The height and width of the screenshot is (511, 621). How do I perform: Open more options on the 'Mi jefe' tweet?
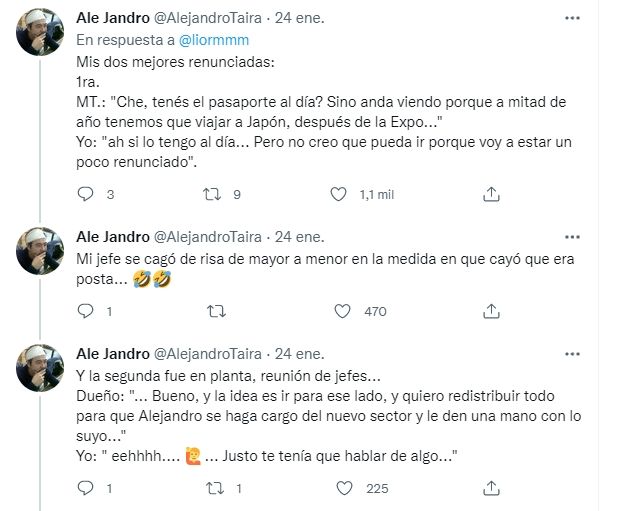[571, 236]
